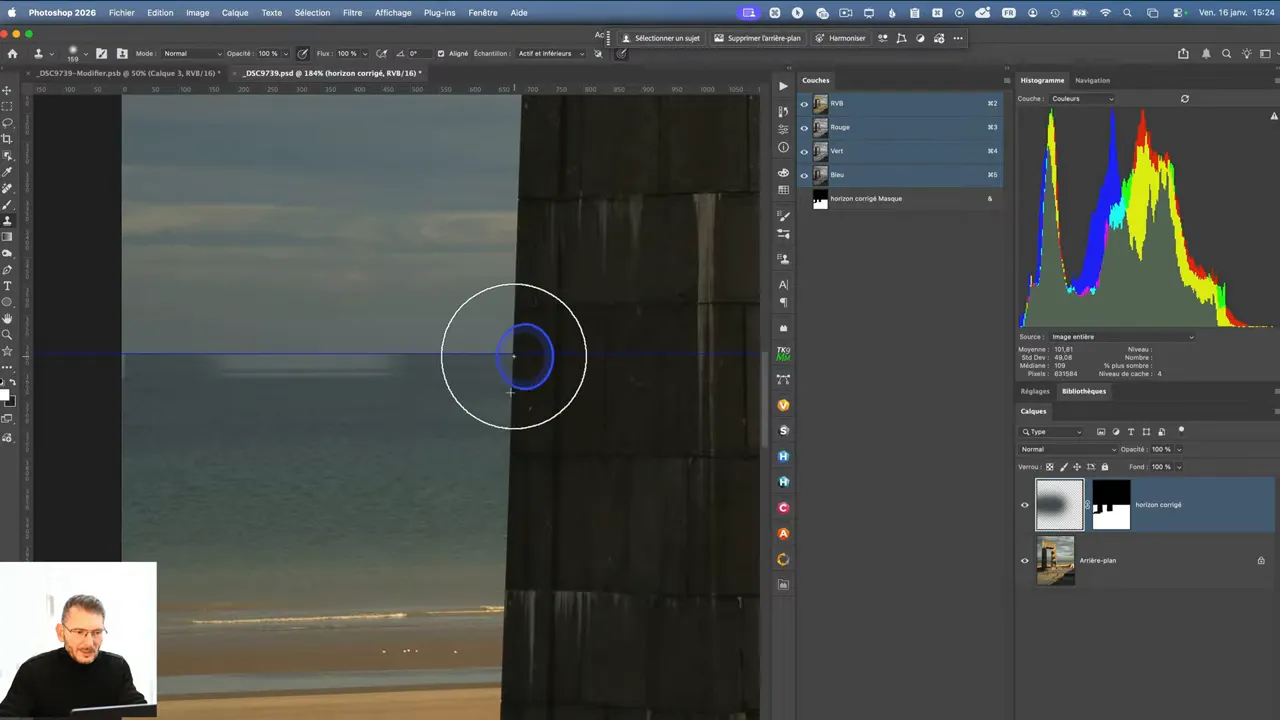Select the Type tool in toolbar

pos(7,286)
